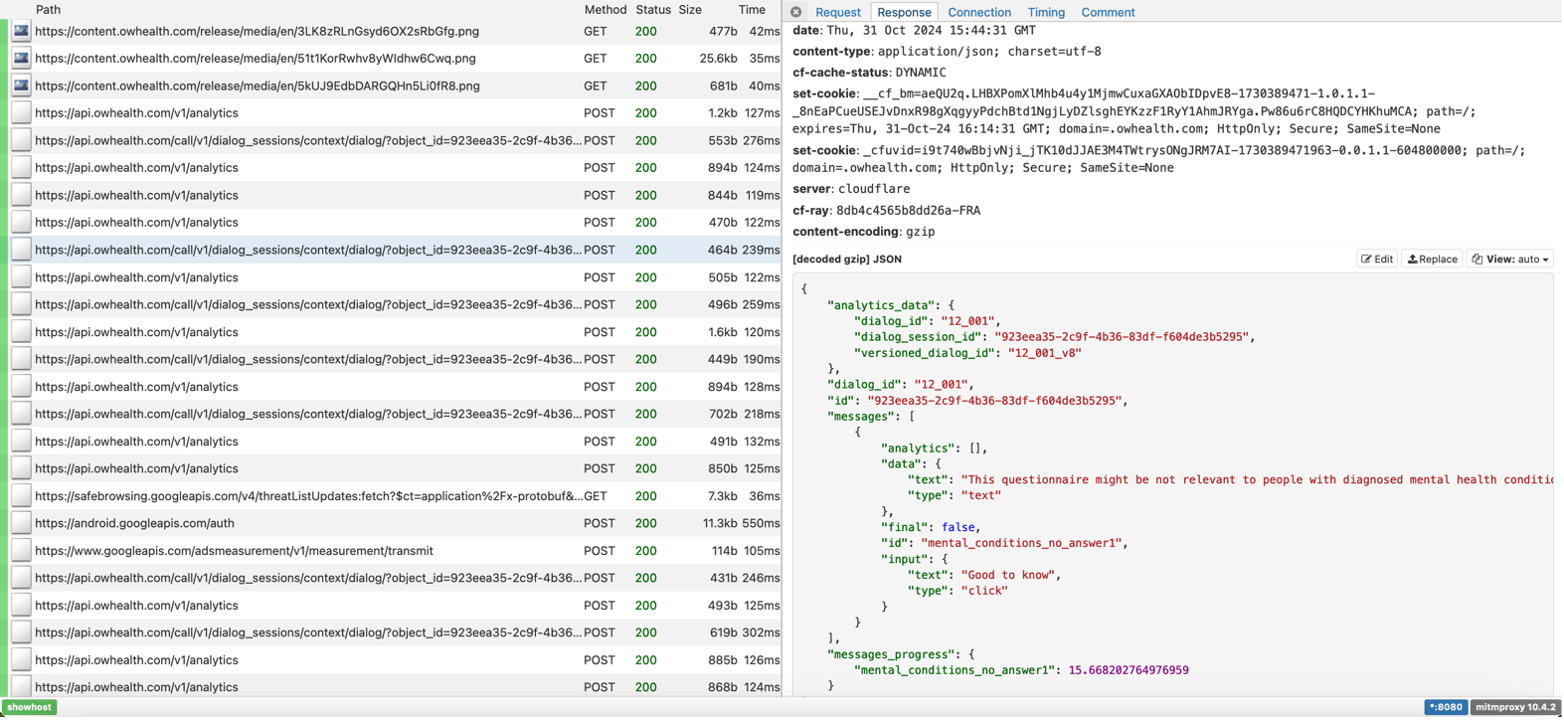Click the showhost status badge
This screenshot has height=721, width=1564.
29,707
